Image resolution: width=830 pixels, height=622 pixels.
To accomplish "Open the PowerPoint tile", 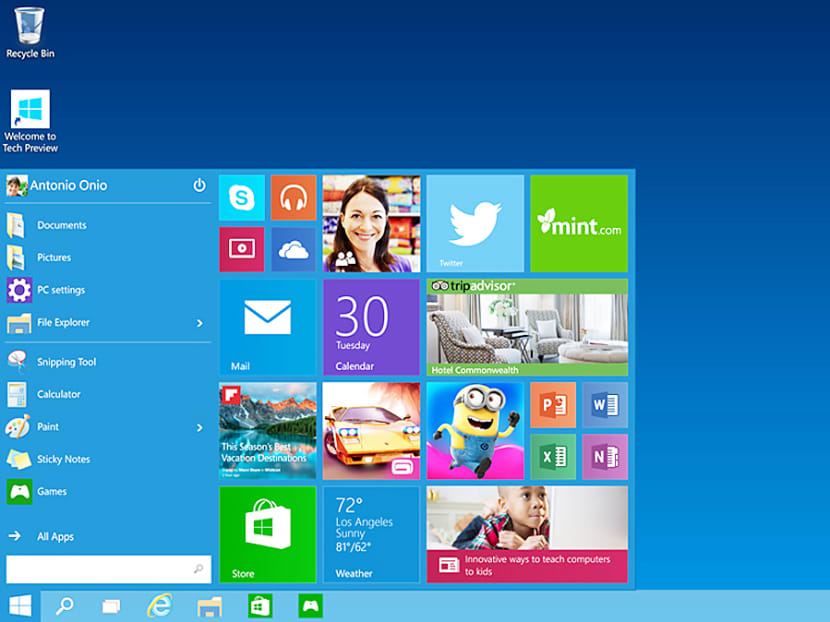I will click(x=553, y=405).
